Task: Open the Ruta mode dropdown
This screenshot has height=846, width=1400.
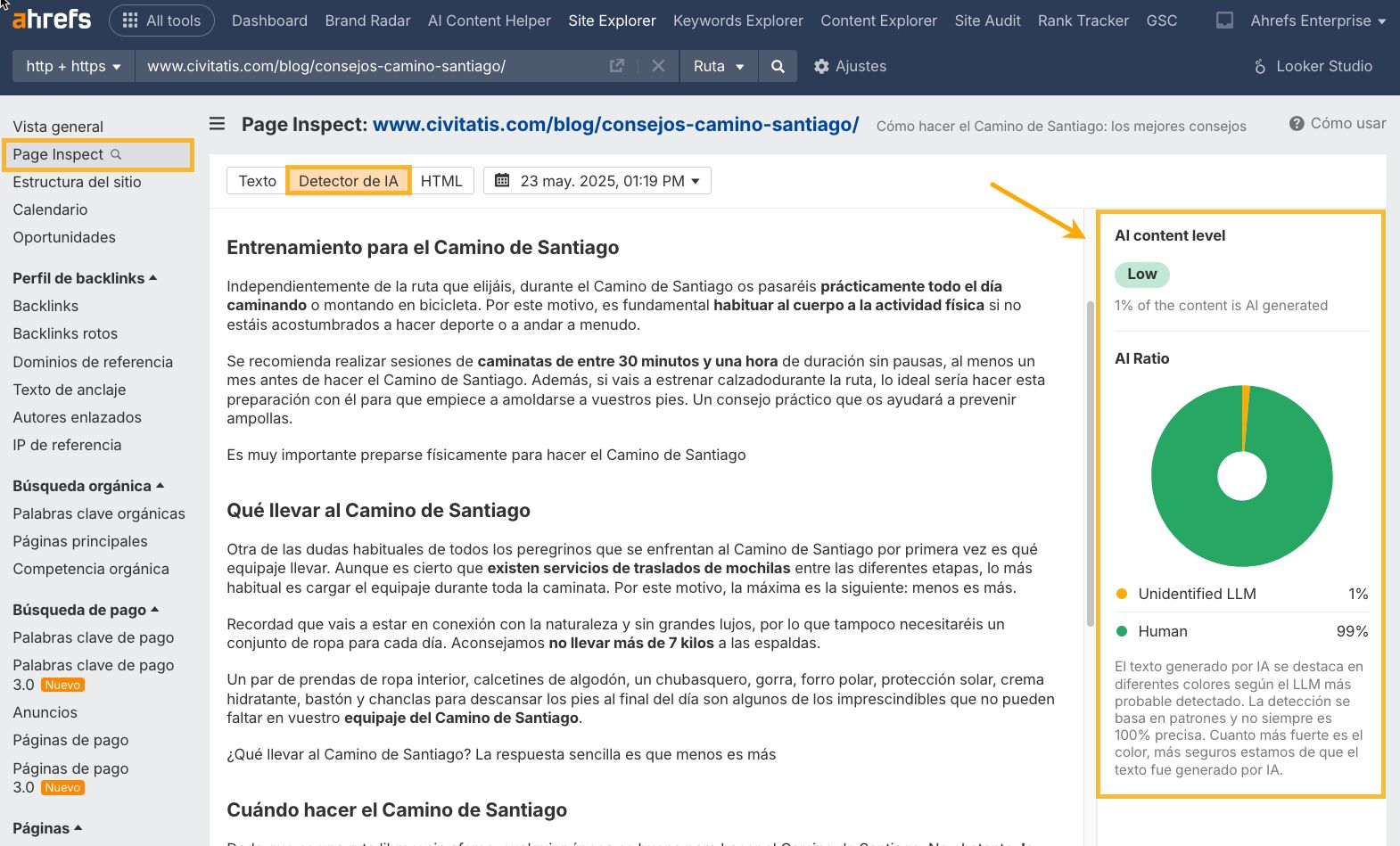Action: pyautogui.click(x=719, y=66)
